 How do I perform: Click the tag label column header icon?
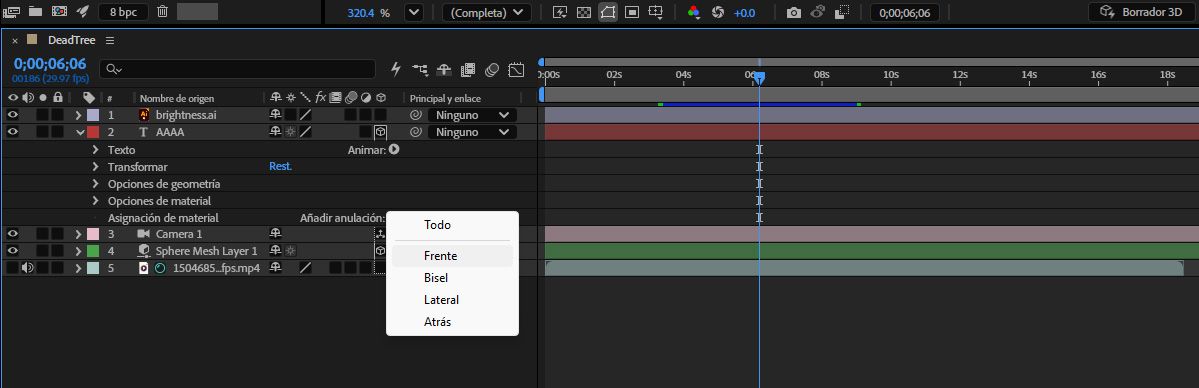[89, 98]
